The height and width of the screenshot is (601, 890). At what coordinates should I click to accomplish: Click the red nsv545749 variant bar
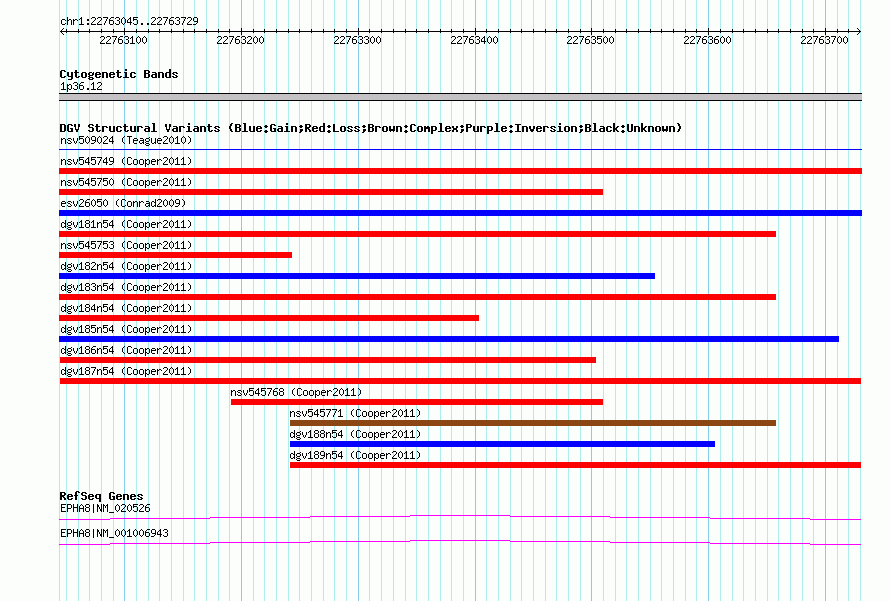(460, 171)
